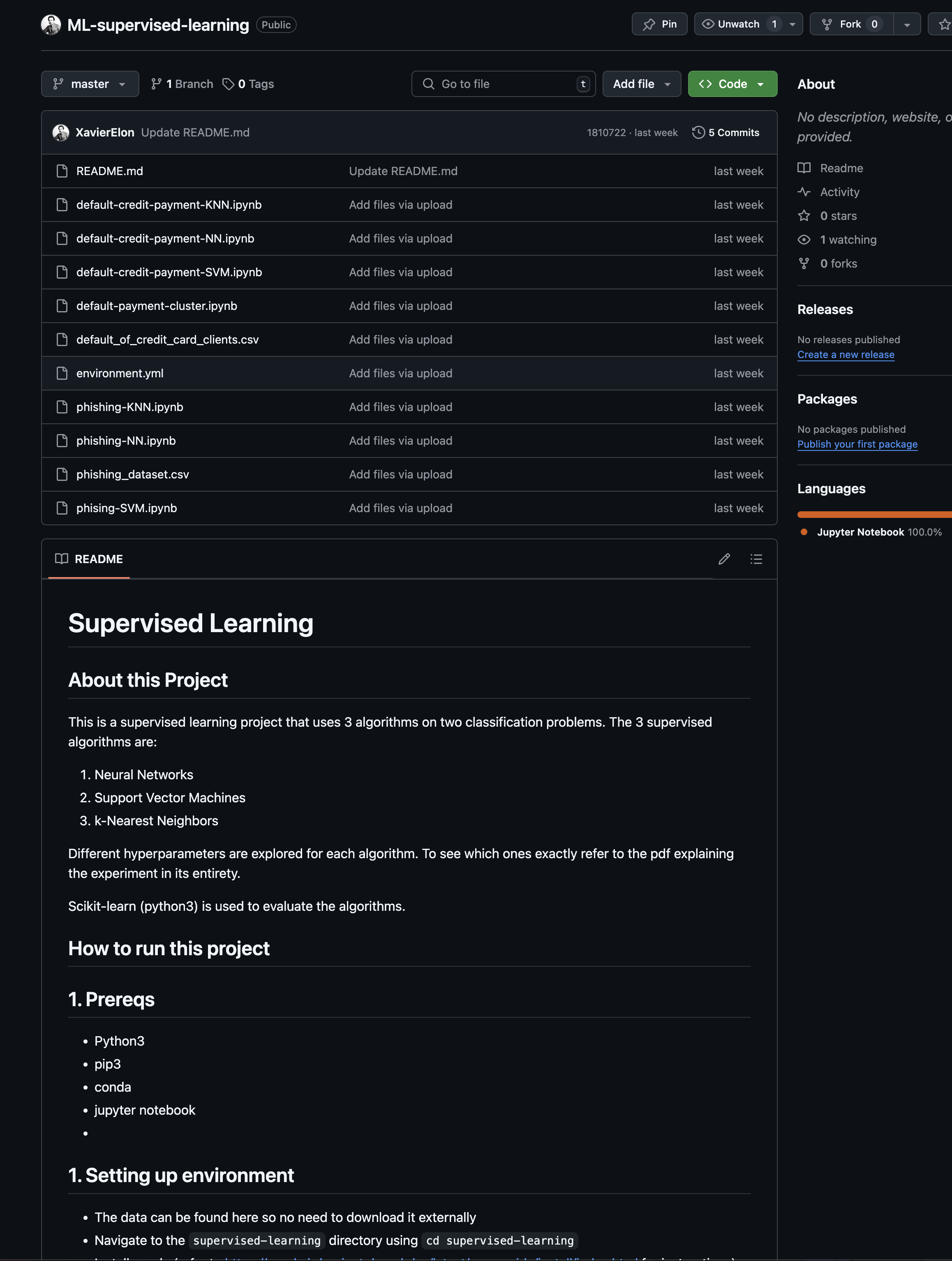Click the Create a new release link
Screen dimensions: 952x1261
846,355
